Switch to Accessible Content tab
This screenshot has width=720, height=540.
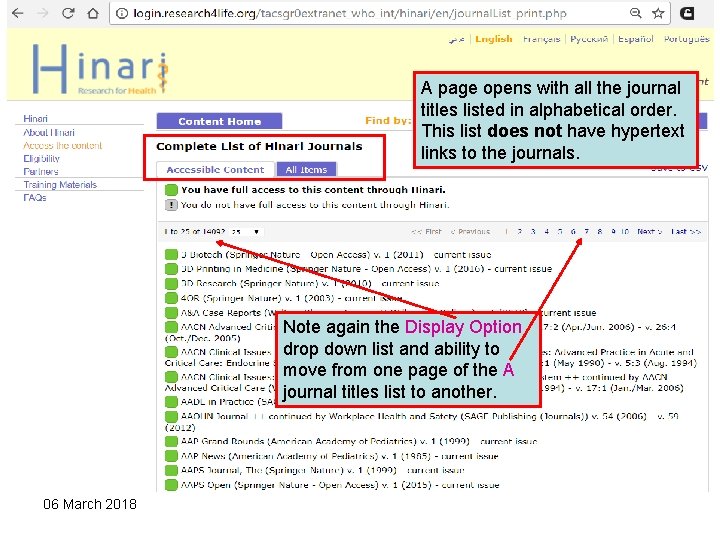tap(215, 169)
